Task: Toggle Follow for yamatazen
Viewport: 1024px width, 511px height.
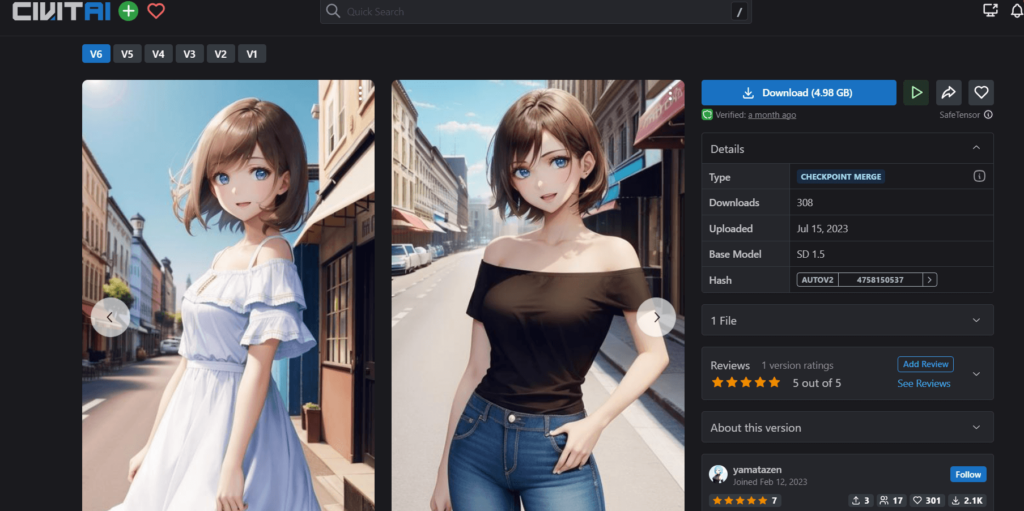Action: pos(967,474)
